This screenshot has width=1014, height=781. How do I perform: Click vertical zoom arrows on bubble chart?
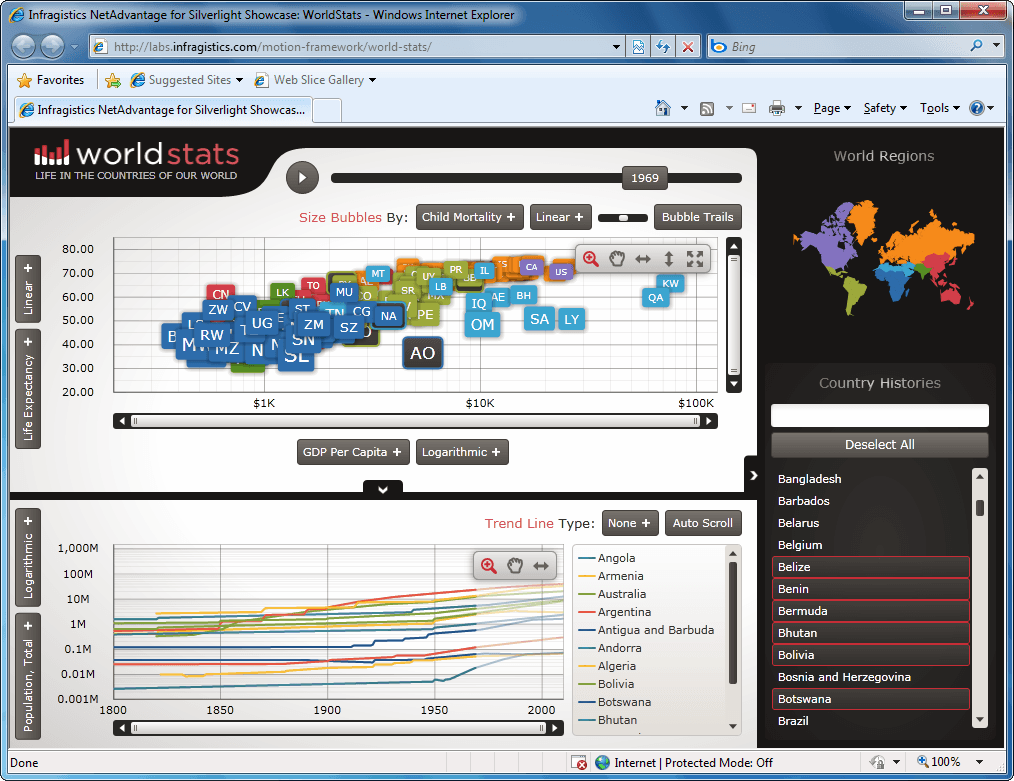669,259
